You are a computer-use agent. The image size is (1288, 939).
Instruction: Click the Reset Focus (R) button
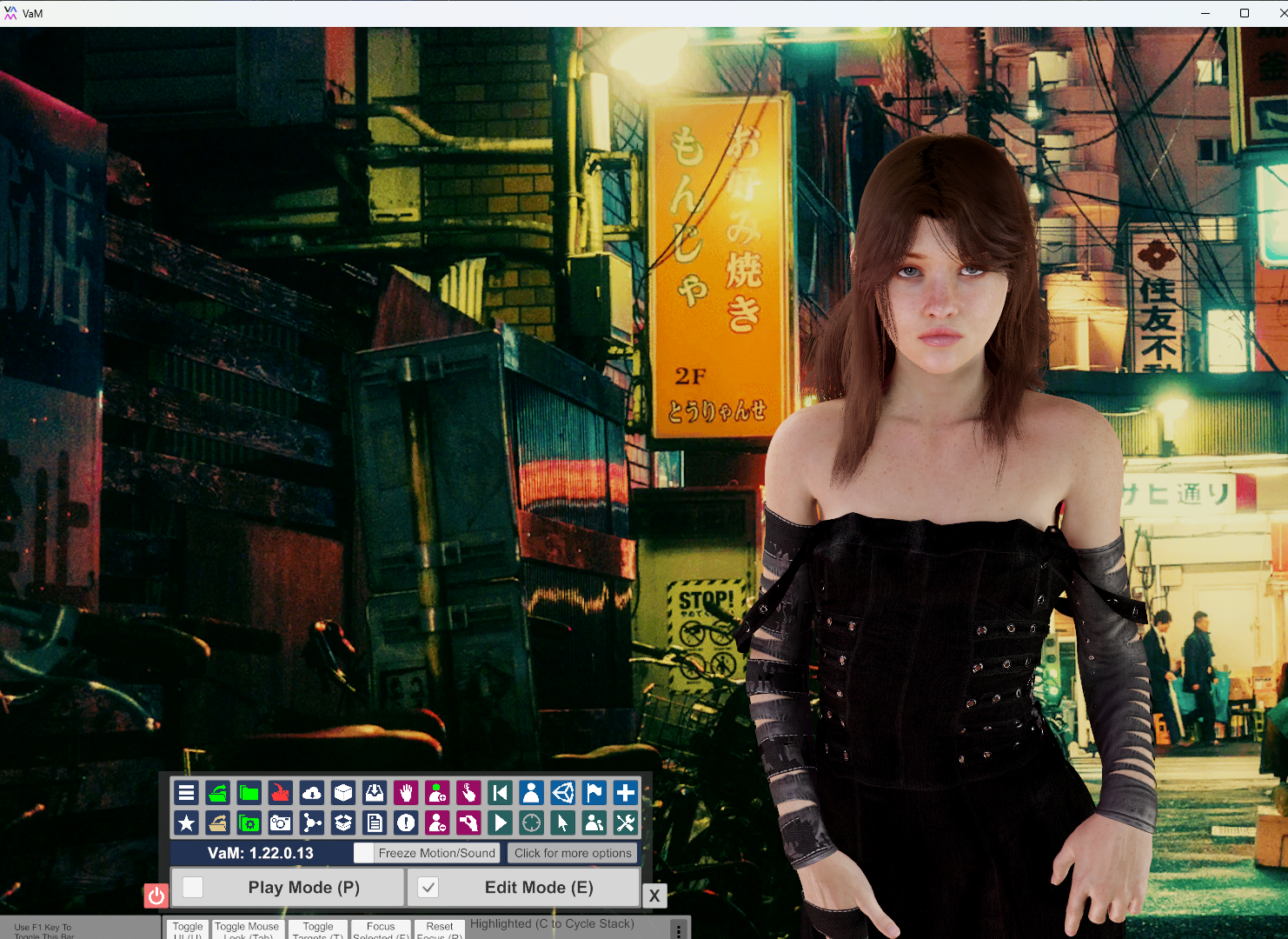(x=440, y=929)
